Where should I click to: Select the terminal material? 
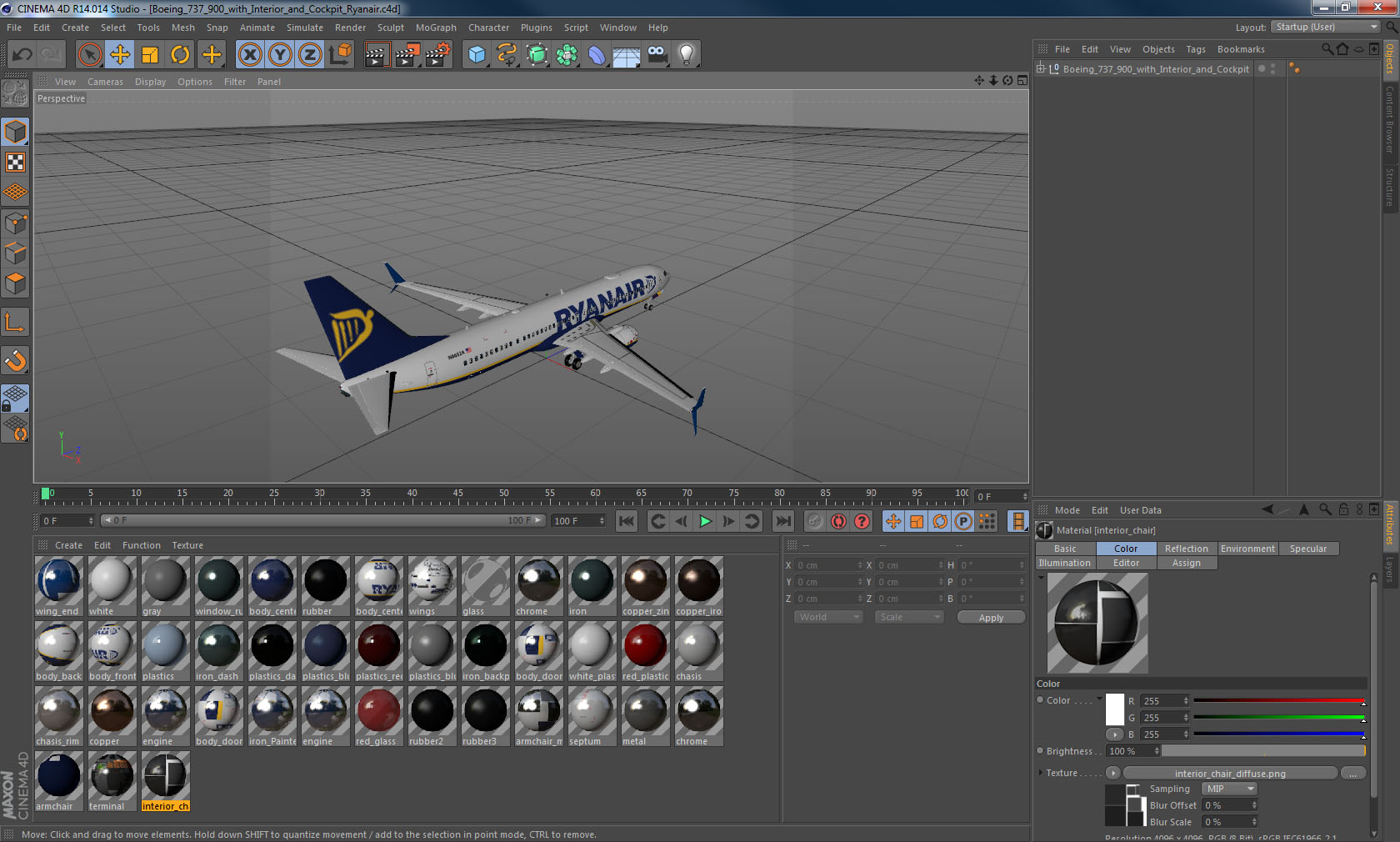click(x=112, y=775)
